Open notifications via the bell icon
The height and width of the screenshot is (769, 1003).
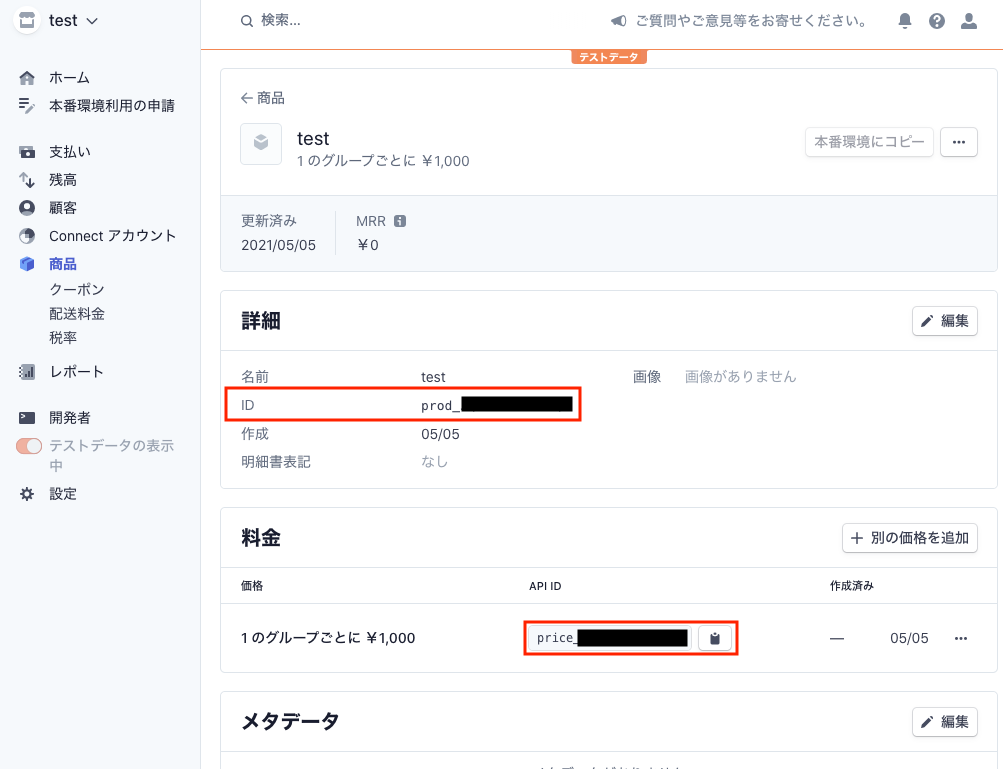(904, 20)
